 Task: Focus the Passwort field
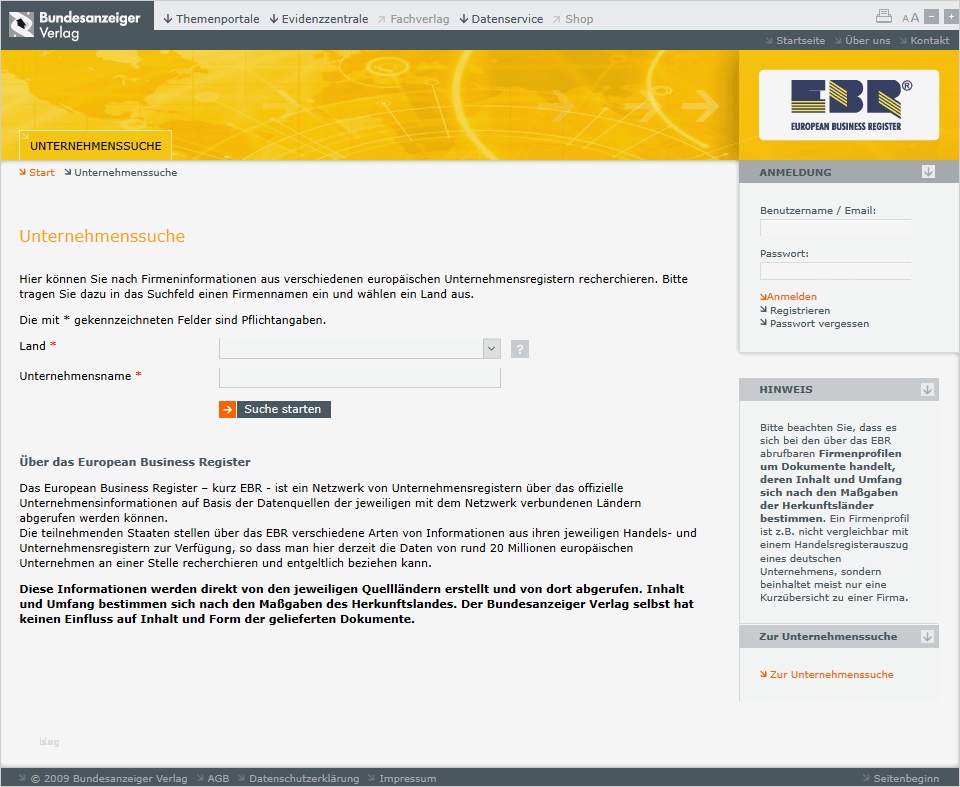coord(835,271)
